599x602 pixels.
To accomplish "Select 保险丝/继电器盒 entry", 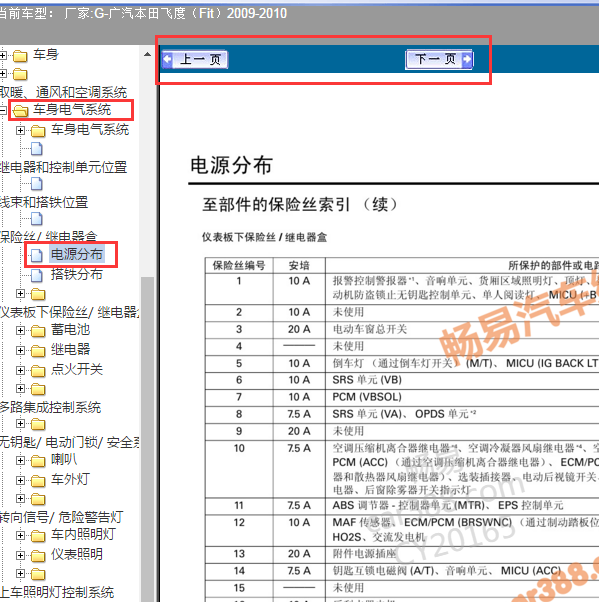I will pos(48,236).
